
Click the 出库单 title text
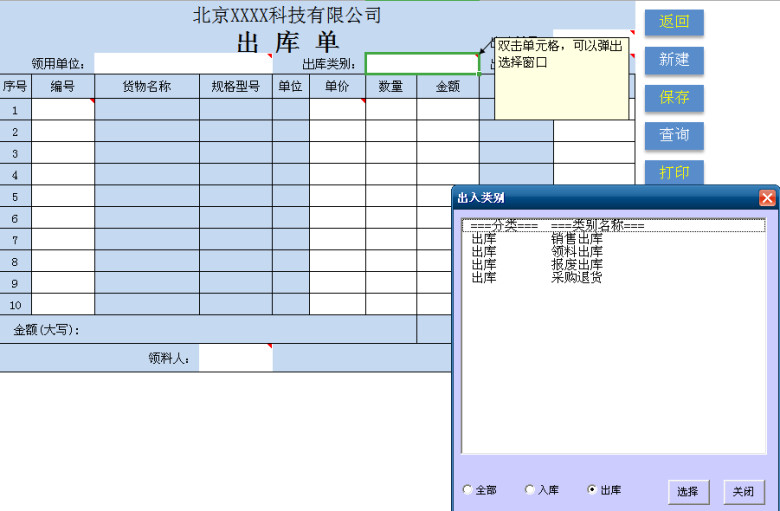(x=288, y=42)
